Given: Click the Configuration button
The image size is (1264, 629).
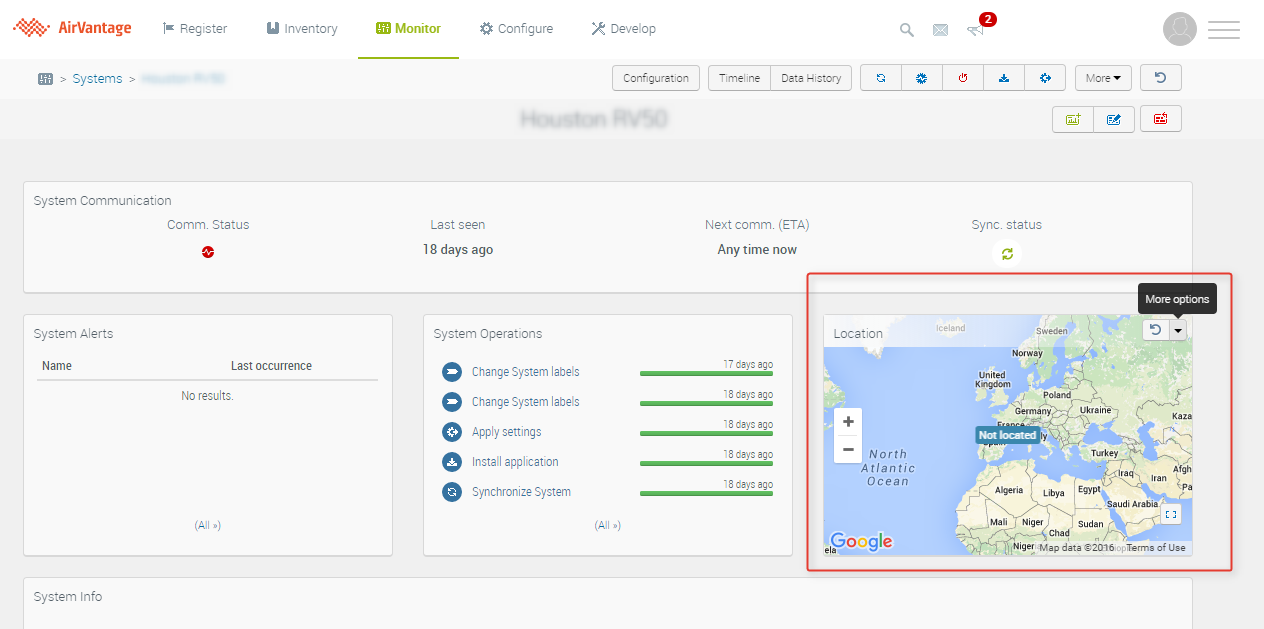Looking at the screenshot, I should [x=655, y=78].
